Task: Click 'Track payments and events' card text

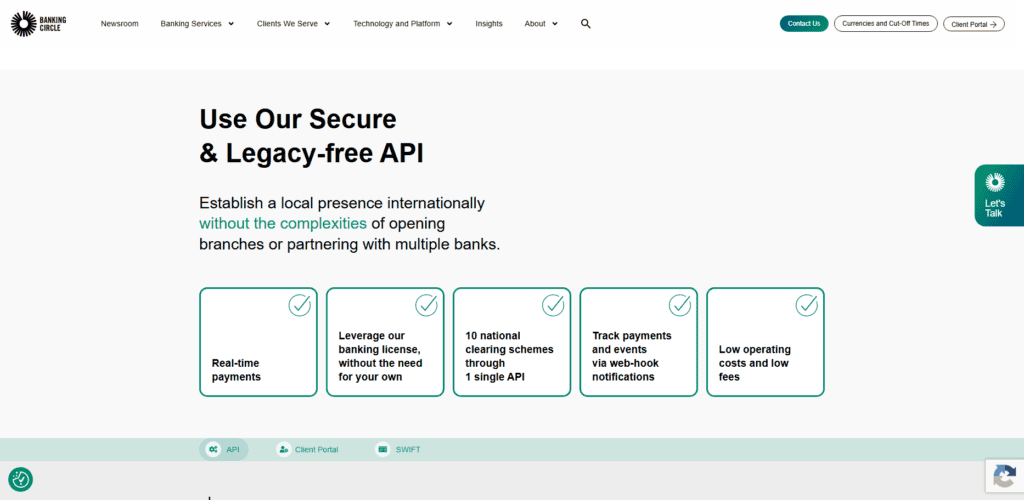Action: click(632, 356)
